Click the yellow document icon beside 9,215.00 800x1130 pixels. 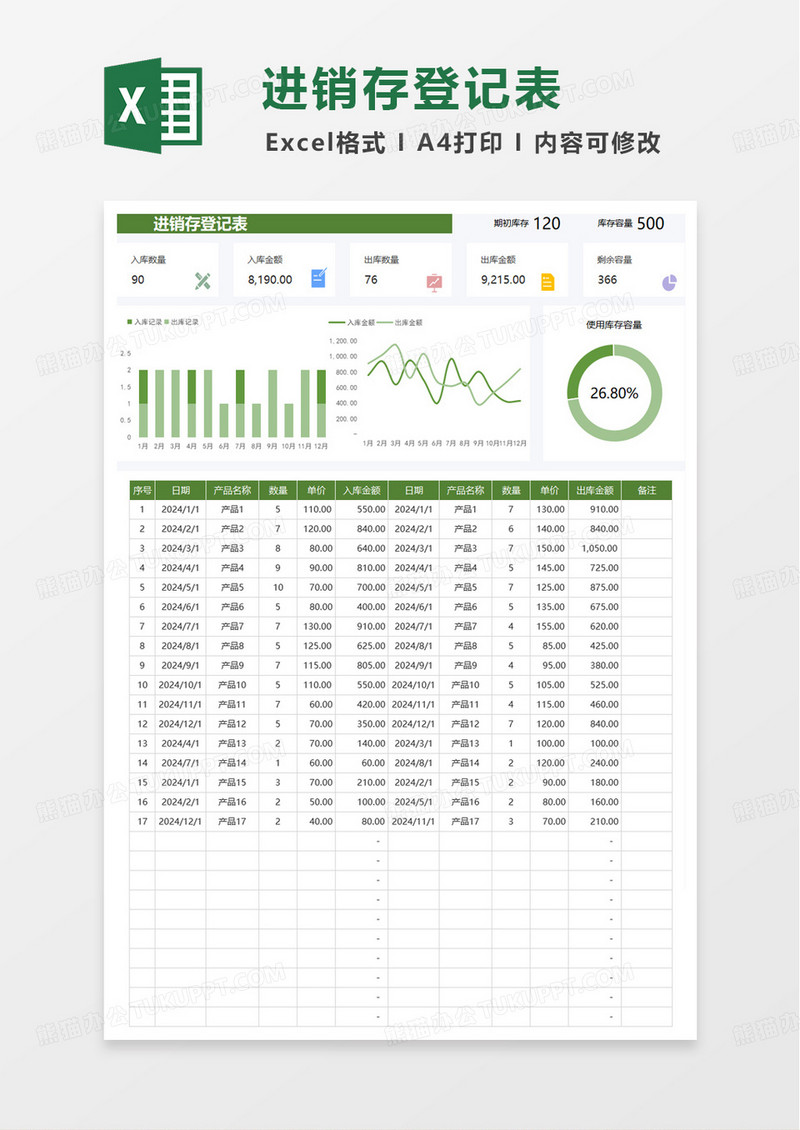(548, 282)
